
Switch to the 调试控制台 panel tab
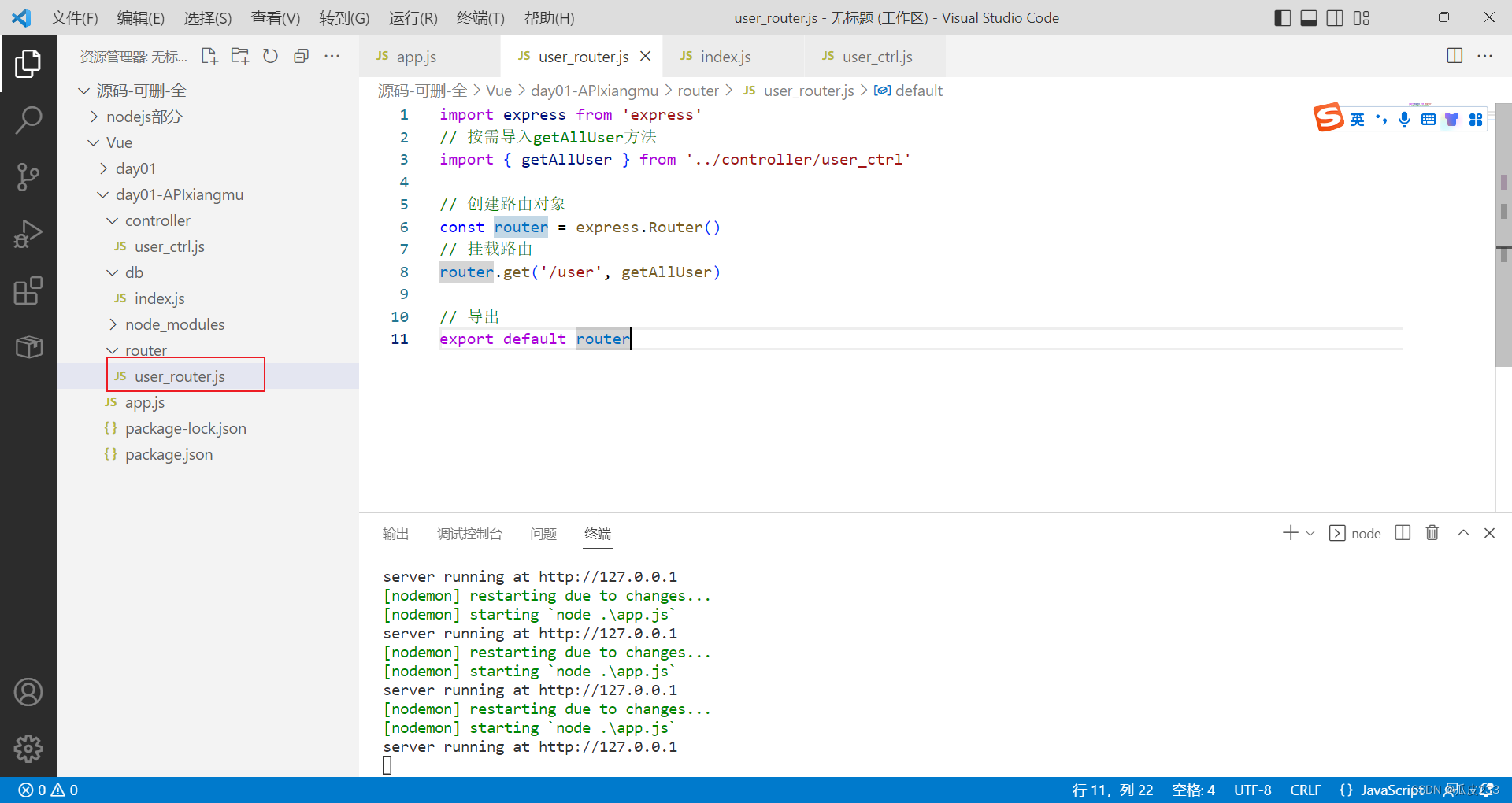coord(469,534)
